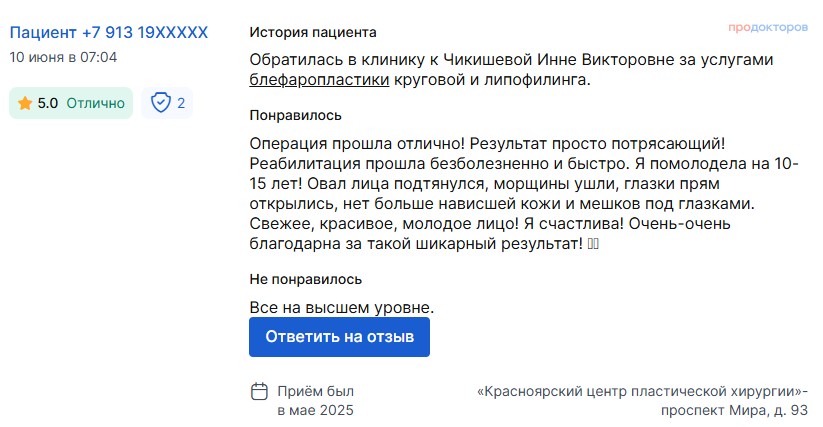Open patient profile link +7 913 19XXXXX
This screenshot has height=427, width=823.
point(109,33)
